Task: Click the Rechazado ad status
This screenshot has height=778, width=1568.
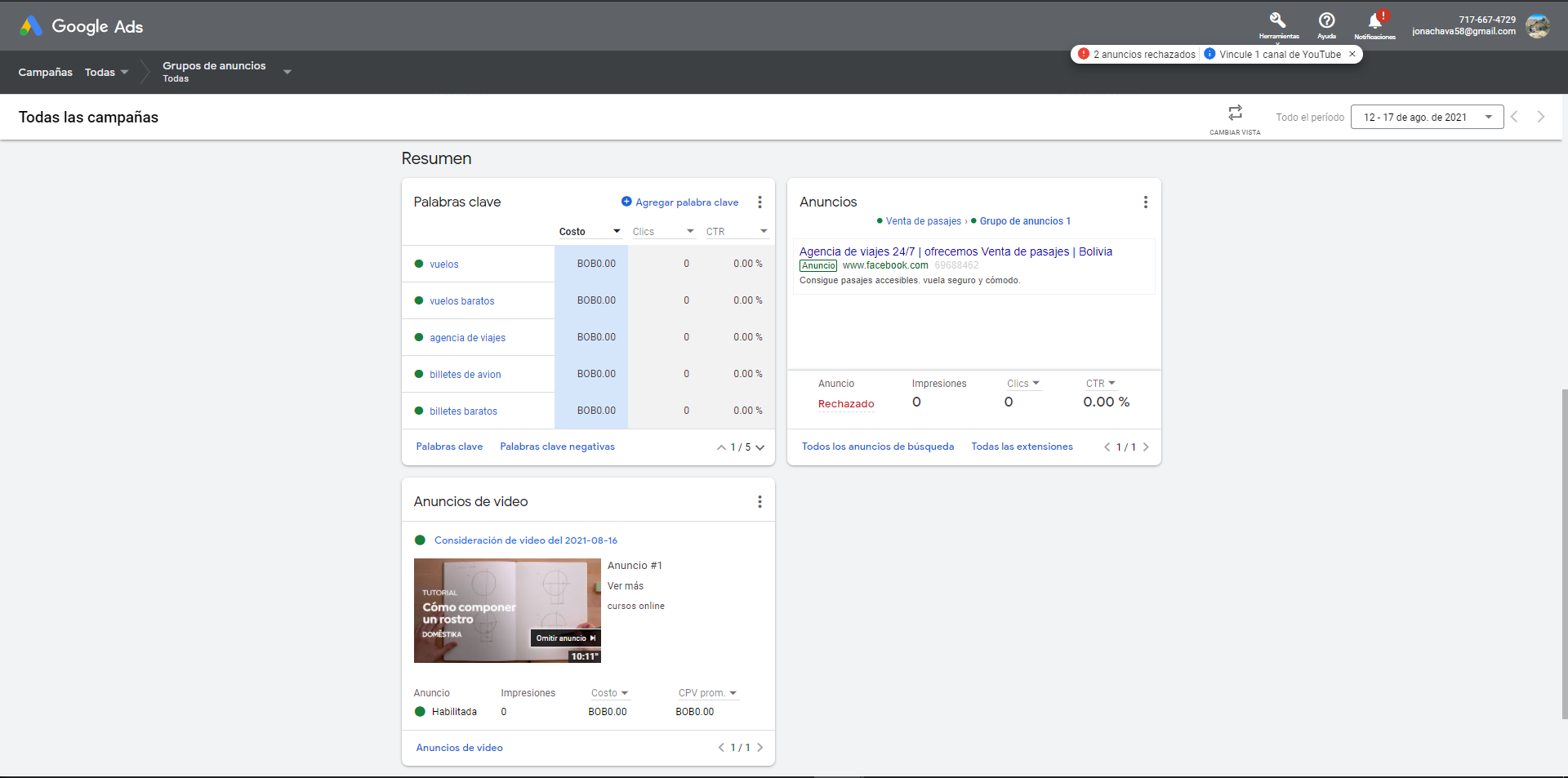Action: point(846,404)
